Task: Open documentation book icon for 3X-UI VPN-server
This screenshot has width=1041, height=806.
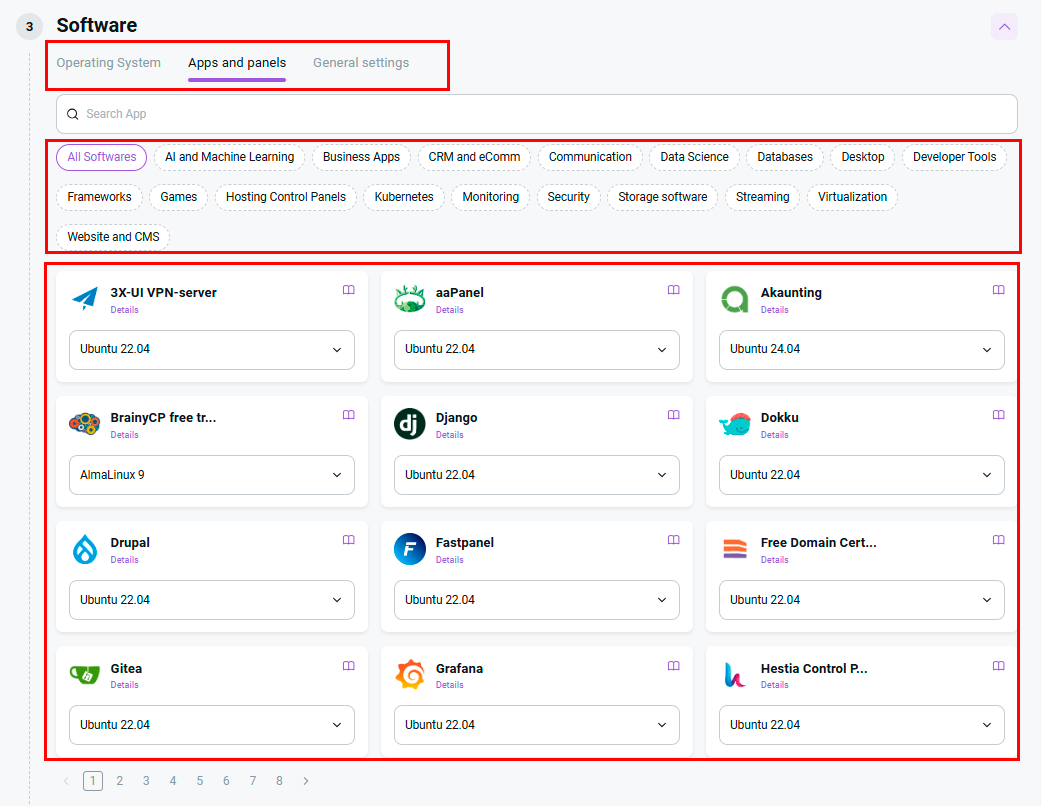Action: (348, 290)
